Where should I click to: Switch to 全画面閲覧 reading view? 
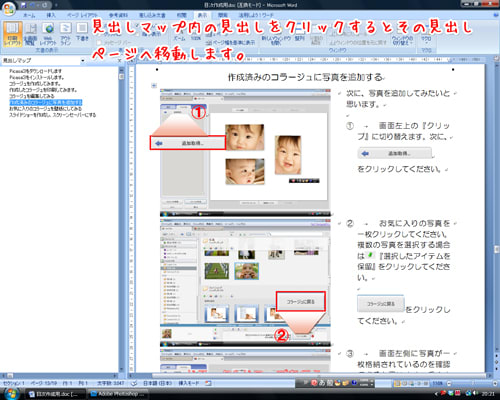point(31,34)
